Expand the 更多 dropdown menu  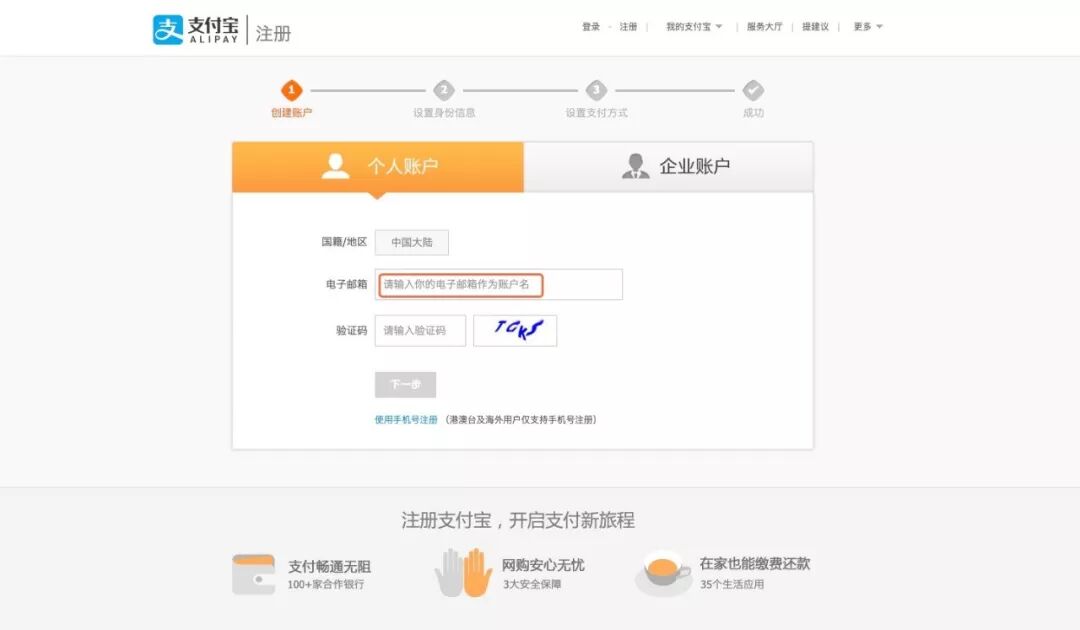coord(868,27)
